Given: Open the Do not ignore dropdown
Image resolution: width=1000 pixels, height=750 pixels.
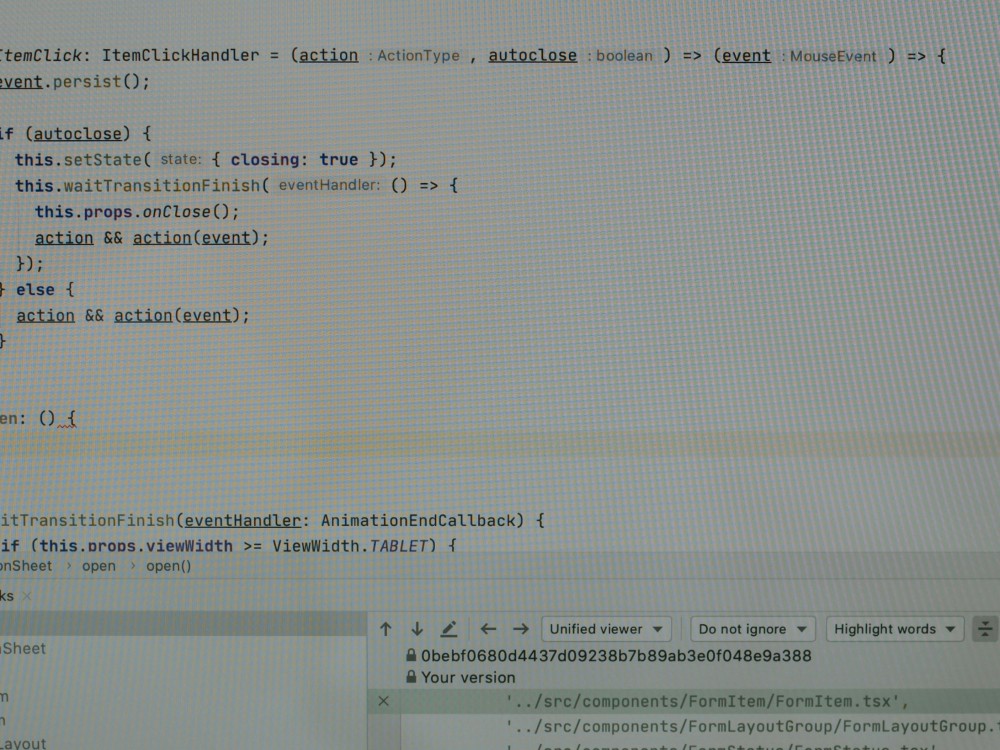Looking at the screenshot, I should (x=753, y=629).
